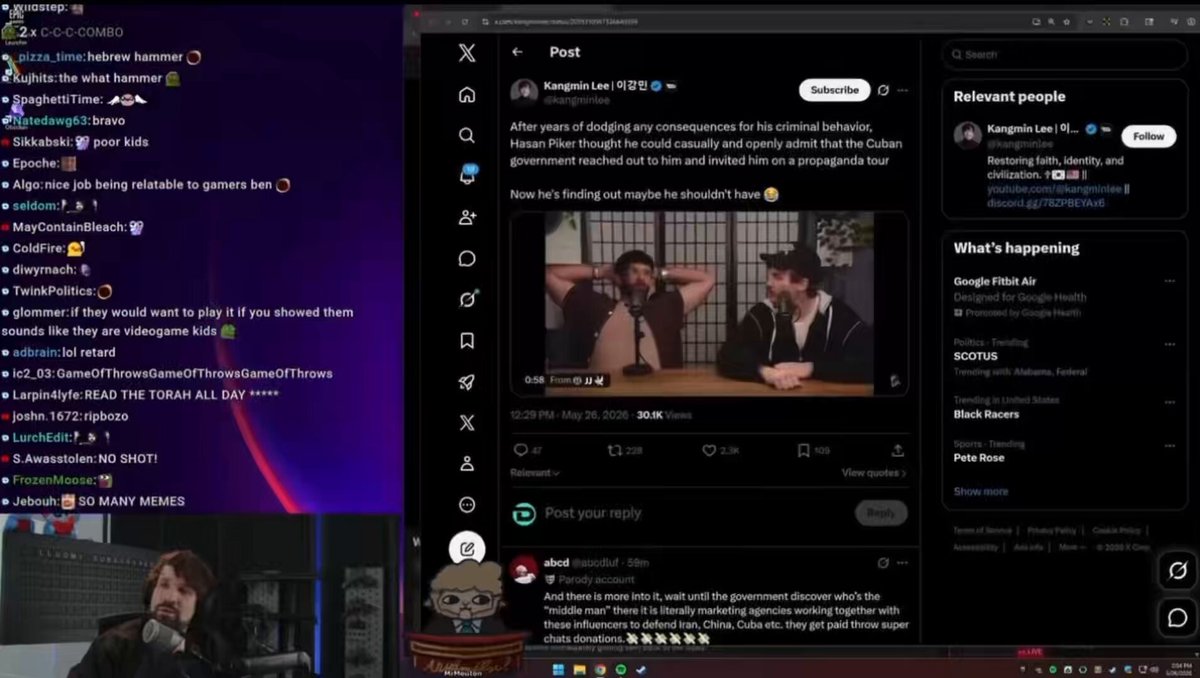The image size is (1200, 678).
Task: Click the 30.1K Views count
Action: click(664, 415)
